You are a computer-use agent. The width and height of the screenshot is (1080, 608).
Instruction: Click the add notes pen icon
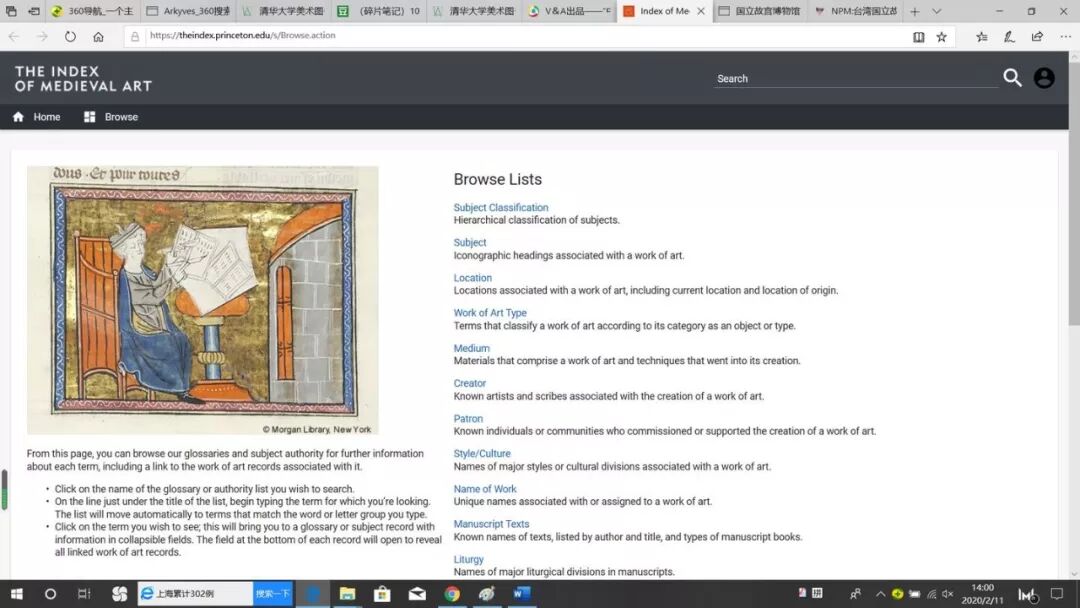pos(1009,37)
